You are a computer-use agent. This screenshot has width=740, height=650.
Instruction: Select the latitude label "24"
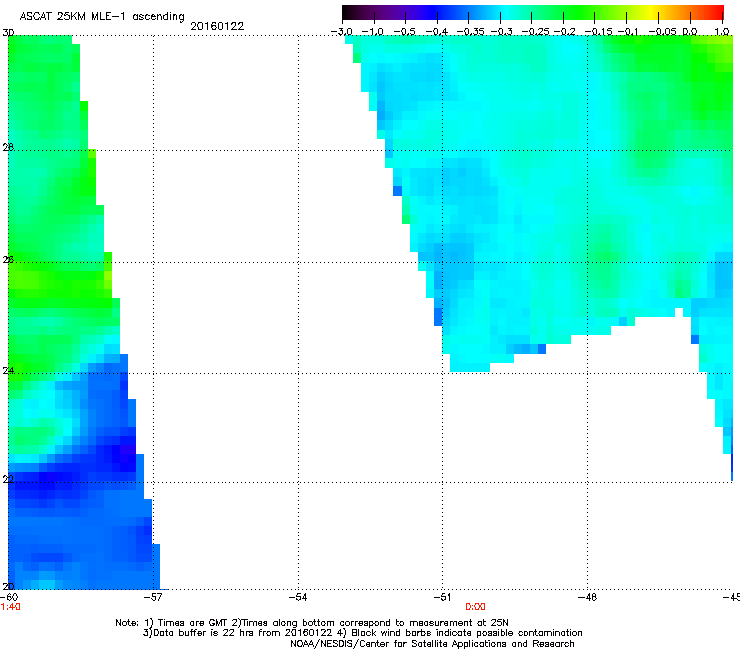click(x=8, y=371)
